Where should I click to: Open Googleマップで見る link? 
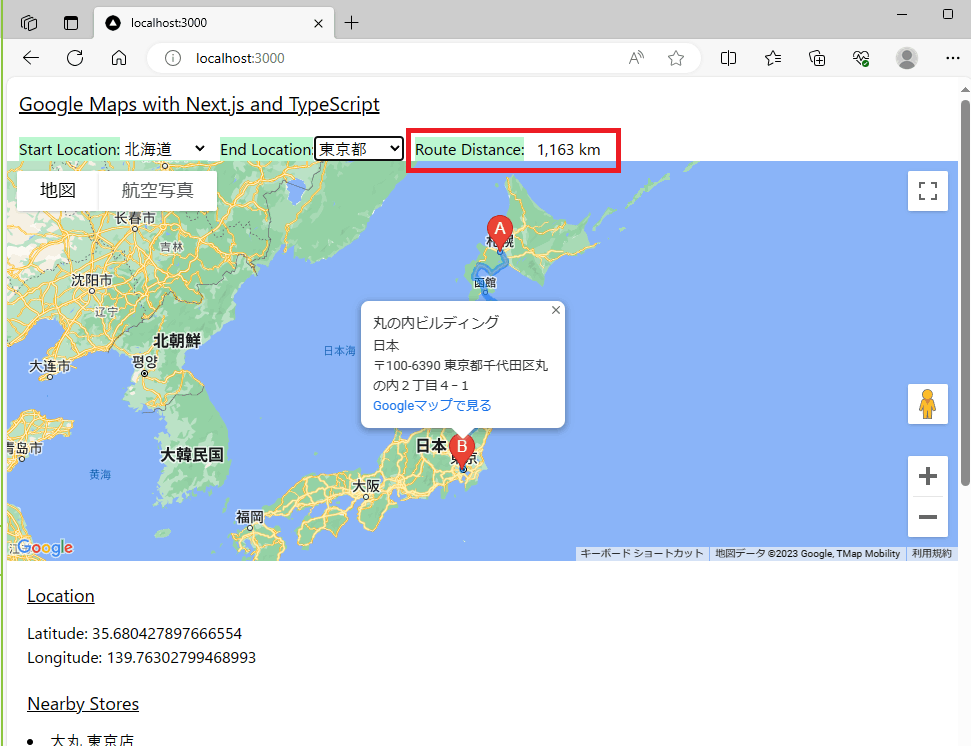point(432,406)
